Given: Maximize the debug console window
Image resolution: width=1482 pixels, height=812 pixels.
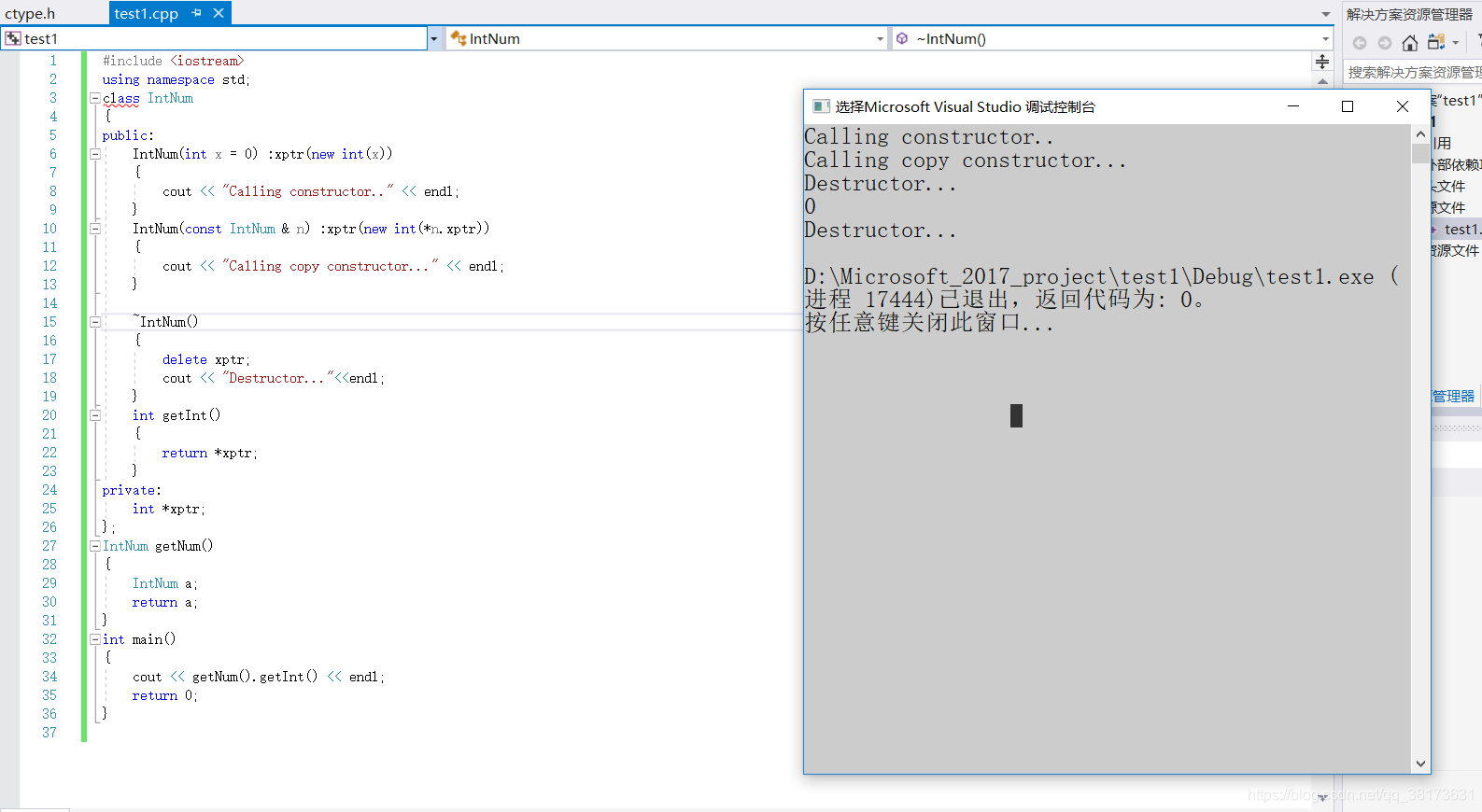Looking at the screenshot, I should coord(1348,106).
